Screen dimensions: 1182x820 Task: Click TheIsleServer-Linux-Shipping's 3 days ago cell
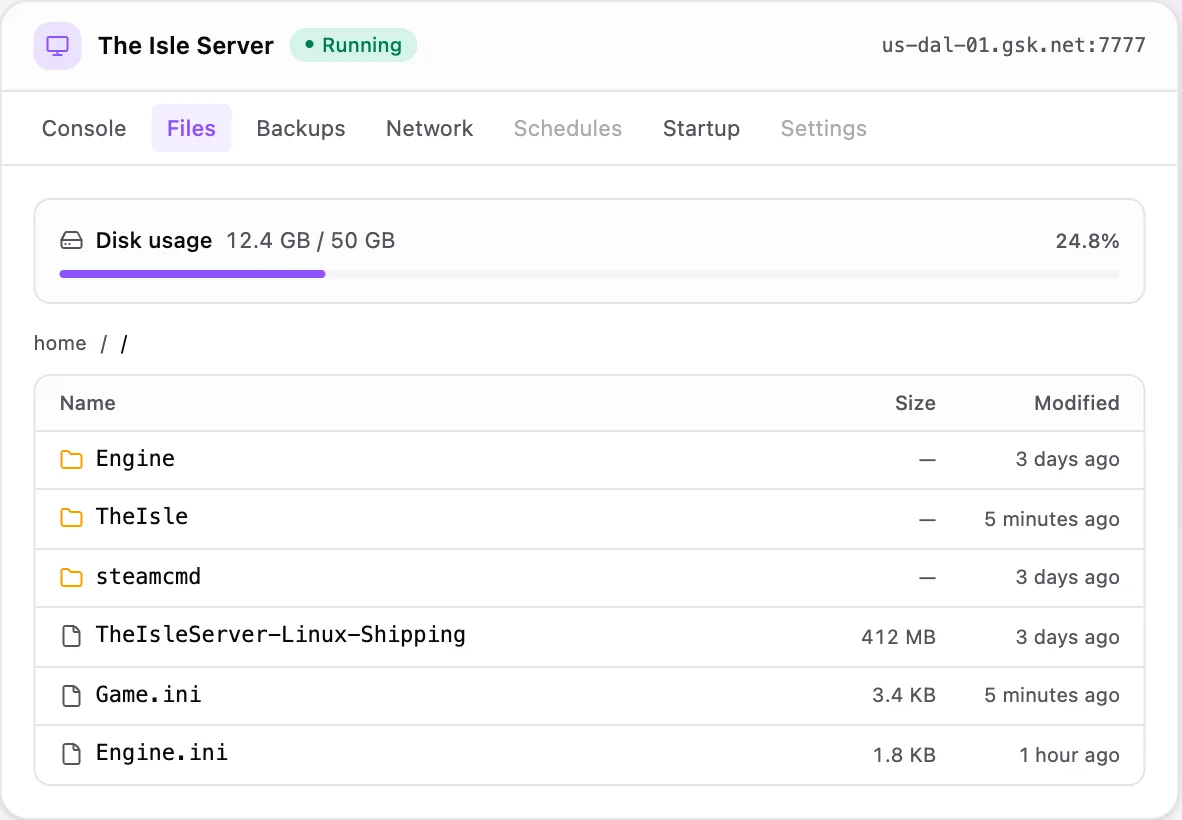[x=1067, y=638]
